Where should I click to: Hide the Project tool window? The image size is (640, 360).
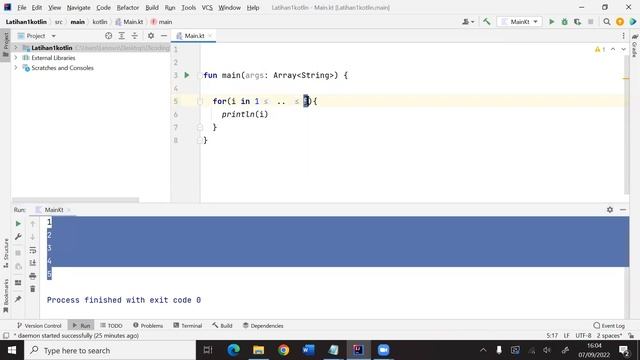(x=164, y=36)
